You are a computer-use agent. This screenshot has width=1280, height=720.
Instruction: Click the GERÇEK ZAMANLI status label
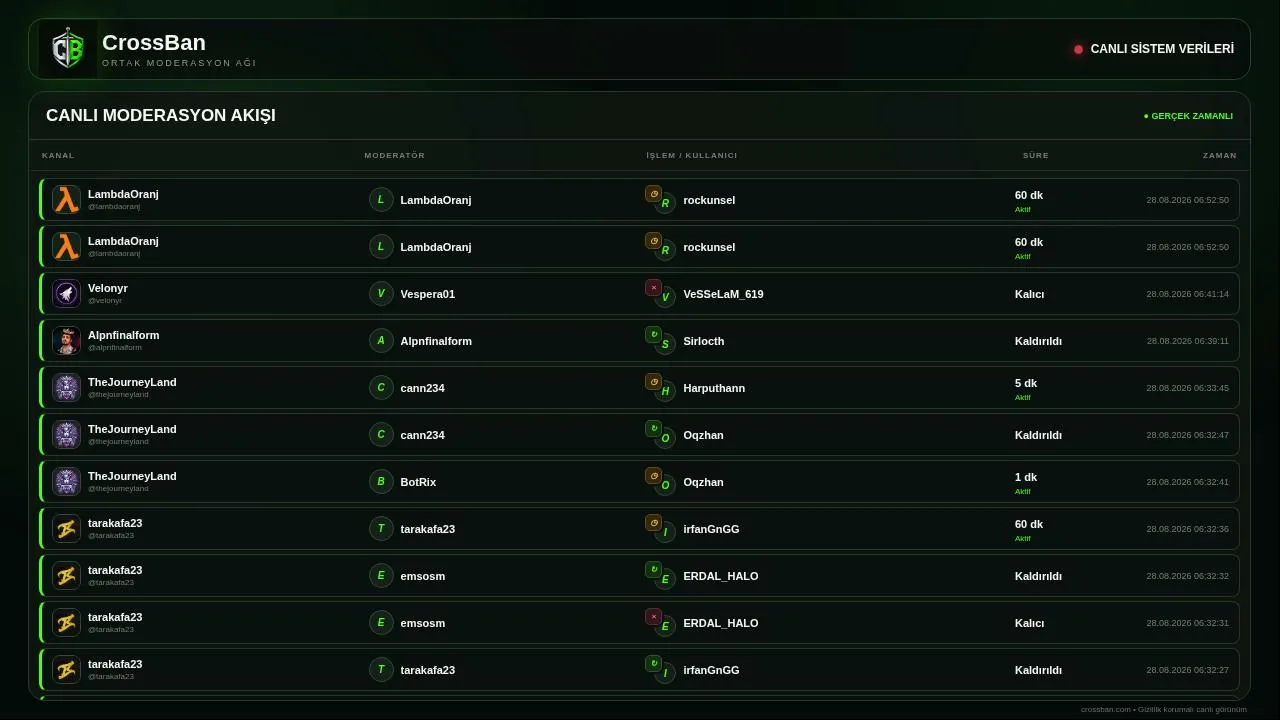point(1188,116)
